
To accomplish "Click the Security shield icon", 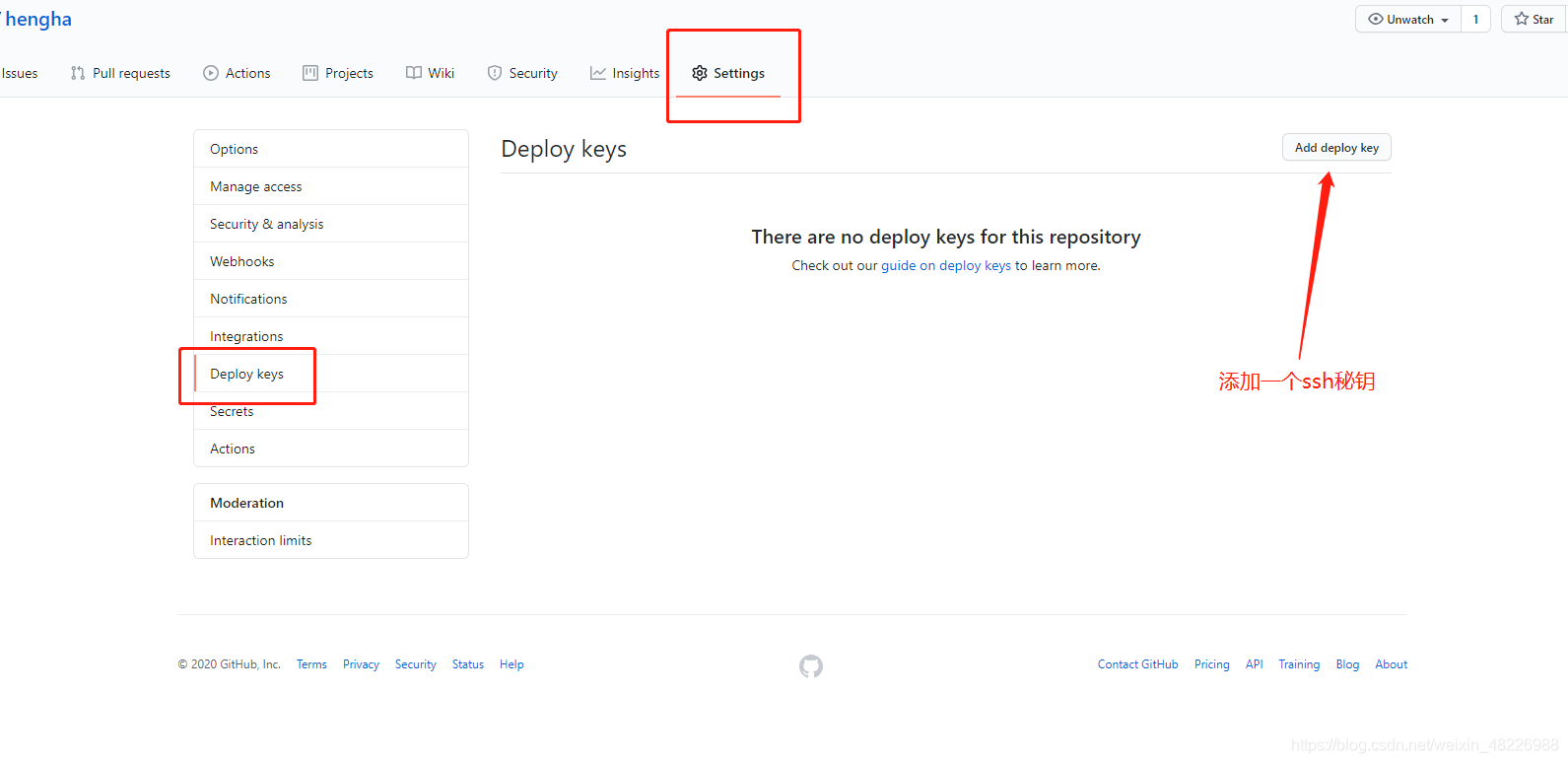I will pyautogui.click(x=495, y=73).
